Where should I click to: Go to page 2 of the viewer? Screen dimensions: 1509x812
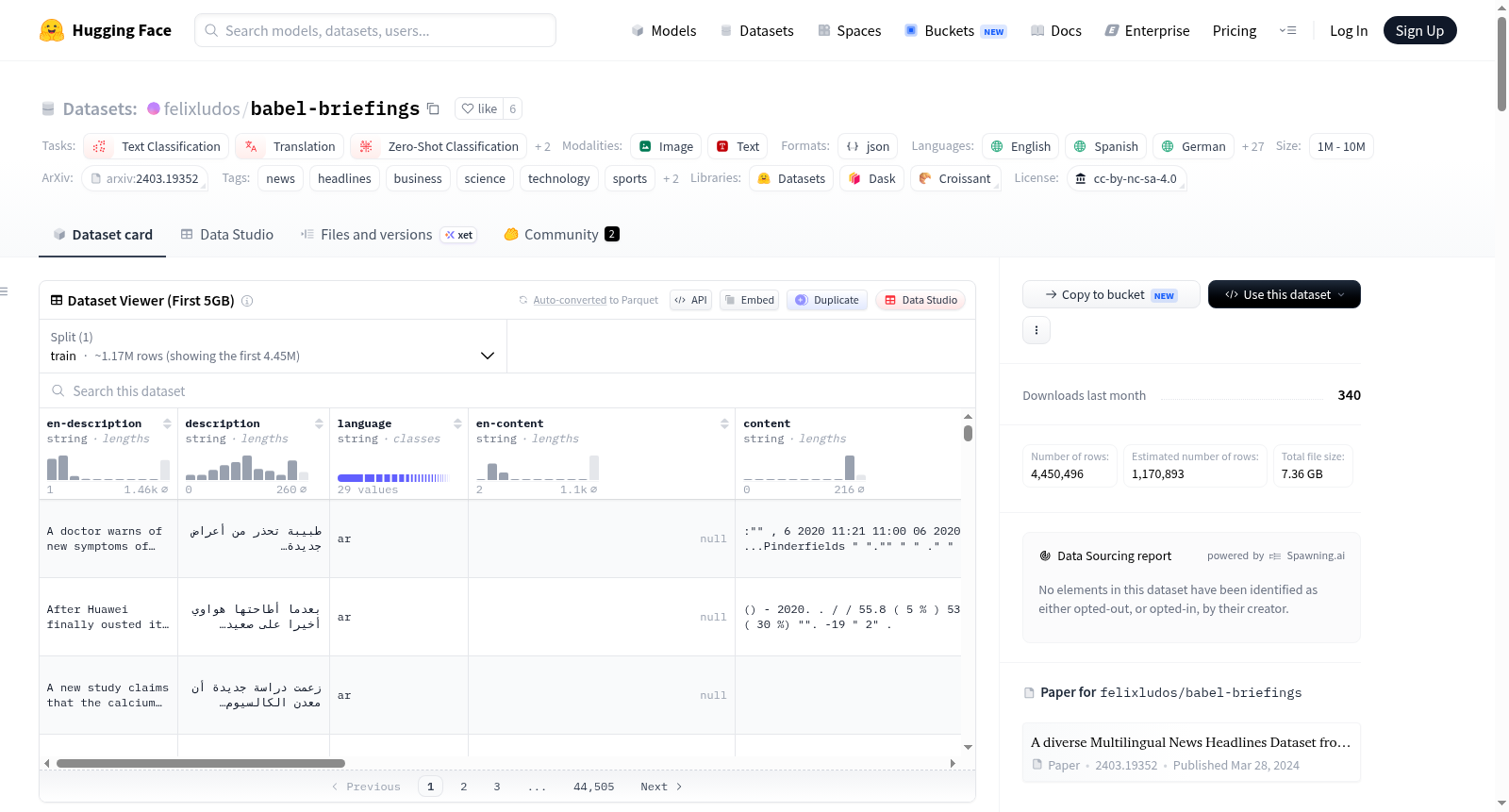tap(463, 787)
